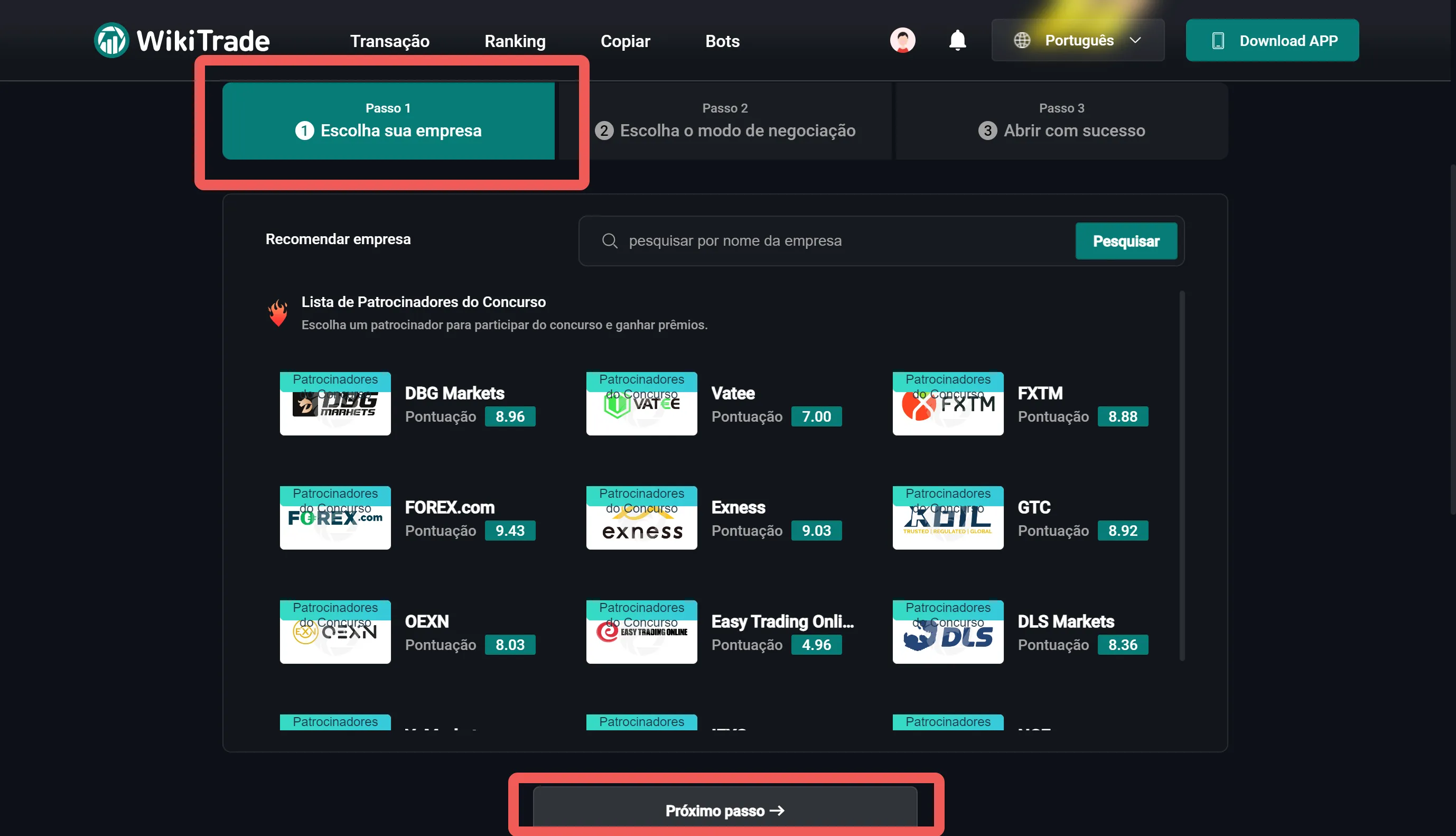Click the 4.96 score badge
Image resolution: width=1456 pixels, height=836 pixels.
coord(817,645)
